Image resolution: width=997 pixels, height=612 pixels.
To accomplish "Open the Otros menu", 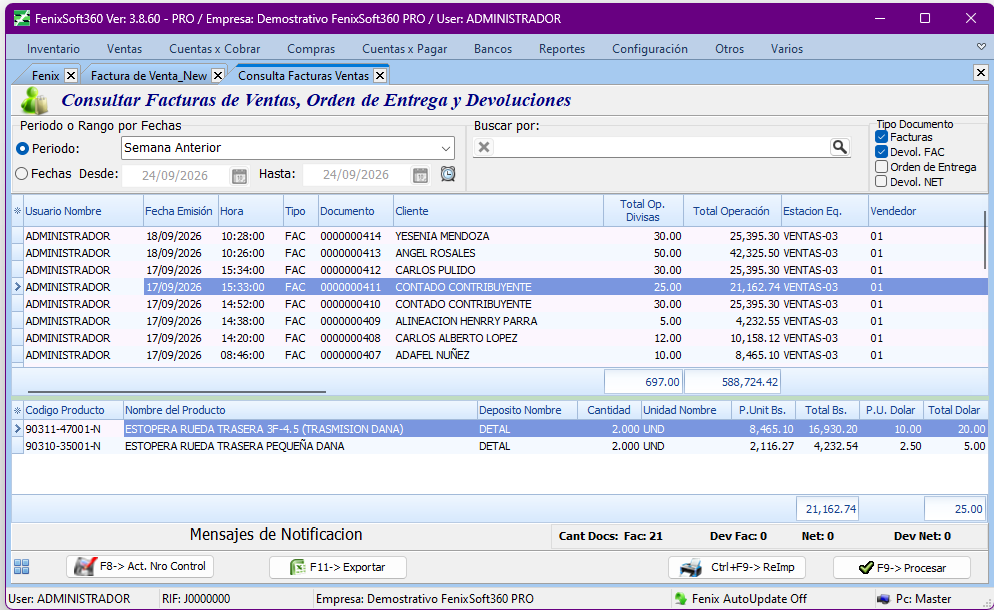I will [x=729, y=49].
